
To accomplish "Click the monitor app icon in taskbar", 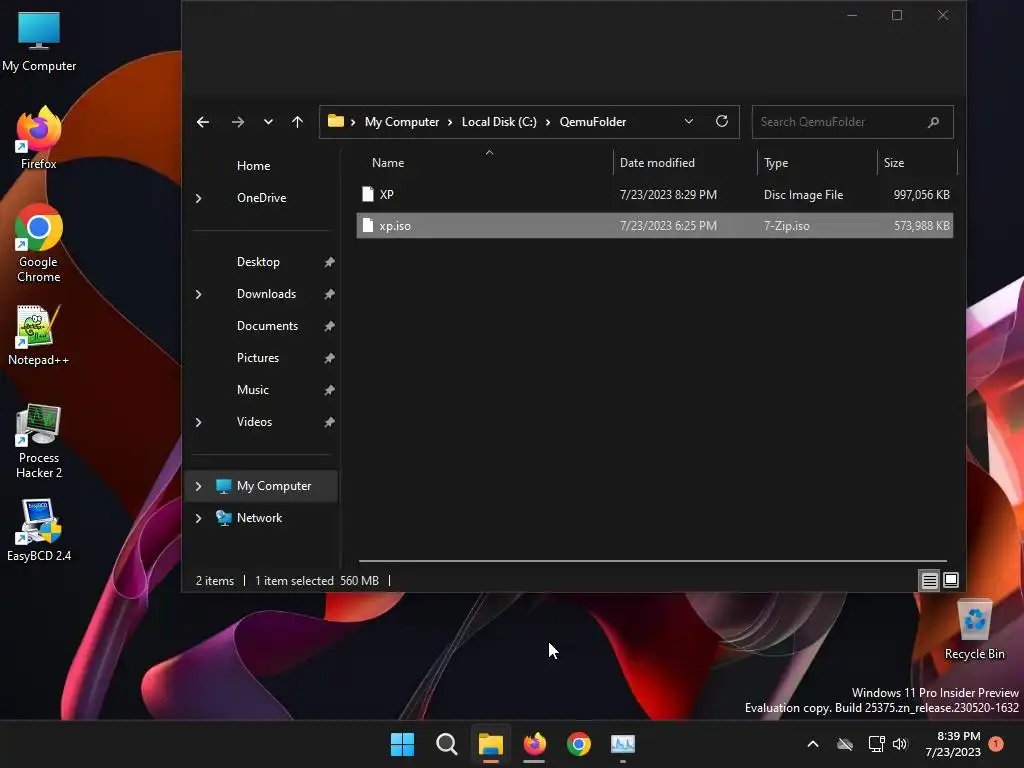I will point(622,744).
